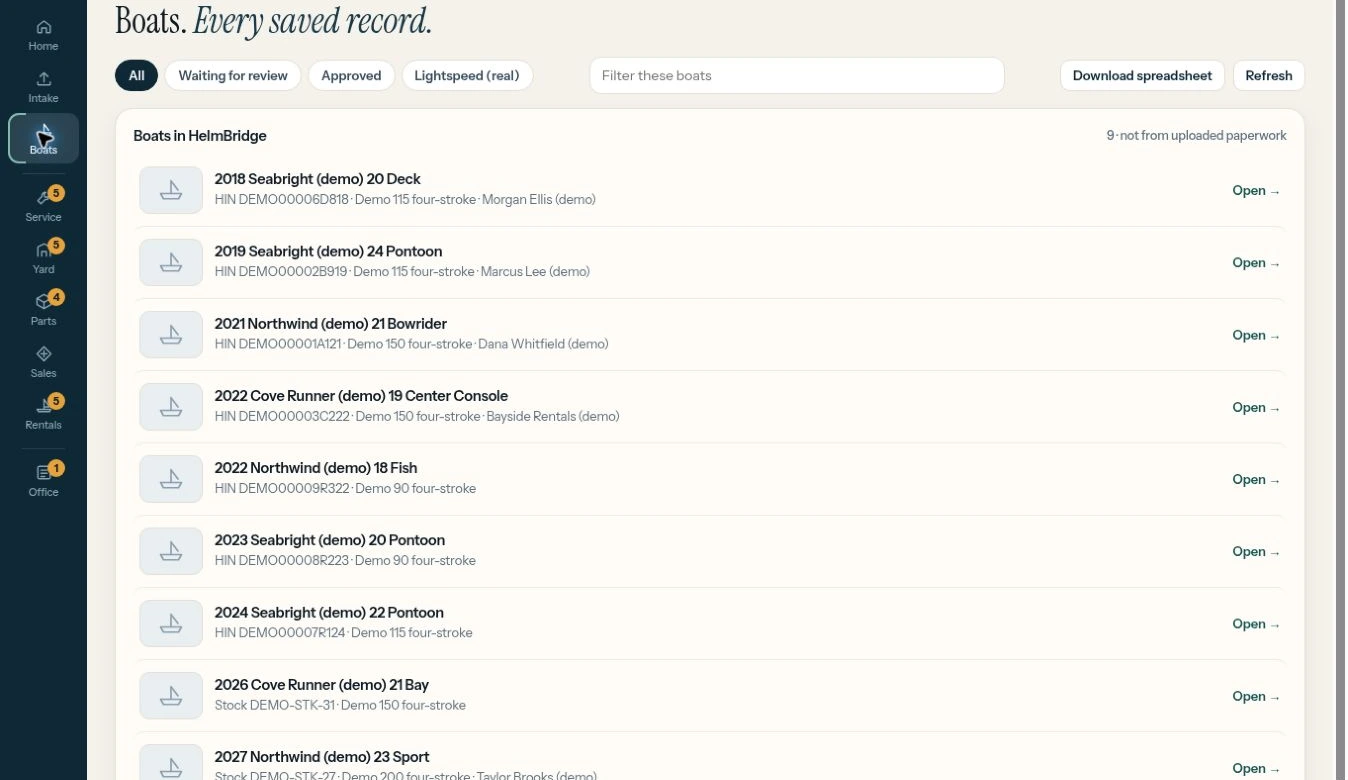Viewport: 1348px width, 780px height.
Task: Click the 2022 Northwind (demo) 18 Fish title
Action: point(316,468)
